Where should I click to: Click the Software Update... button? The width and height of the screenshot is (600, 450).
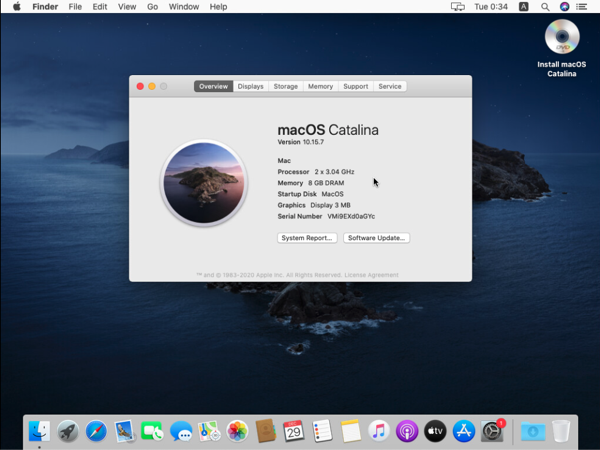coord(377,238)
